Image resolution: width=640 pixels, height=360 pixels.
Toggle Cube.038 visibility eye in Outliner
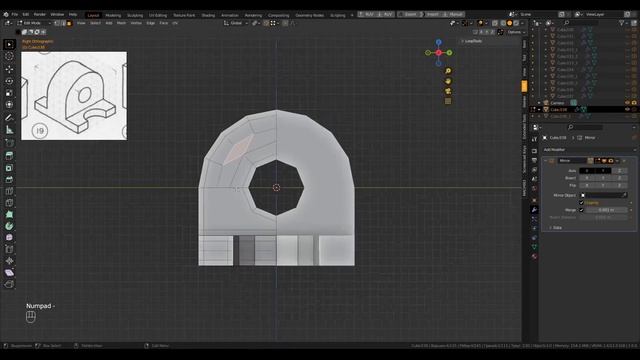click(627, 109)
